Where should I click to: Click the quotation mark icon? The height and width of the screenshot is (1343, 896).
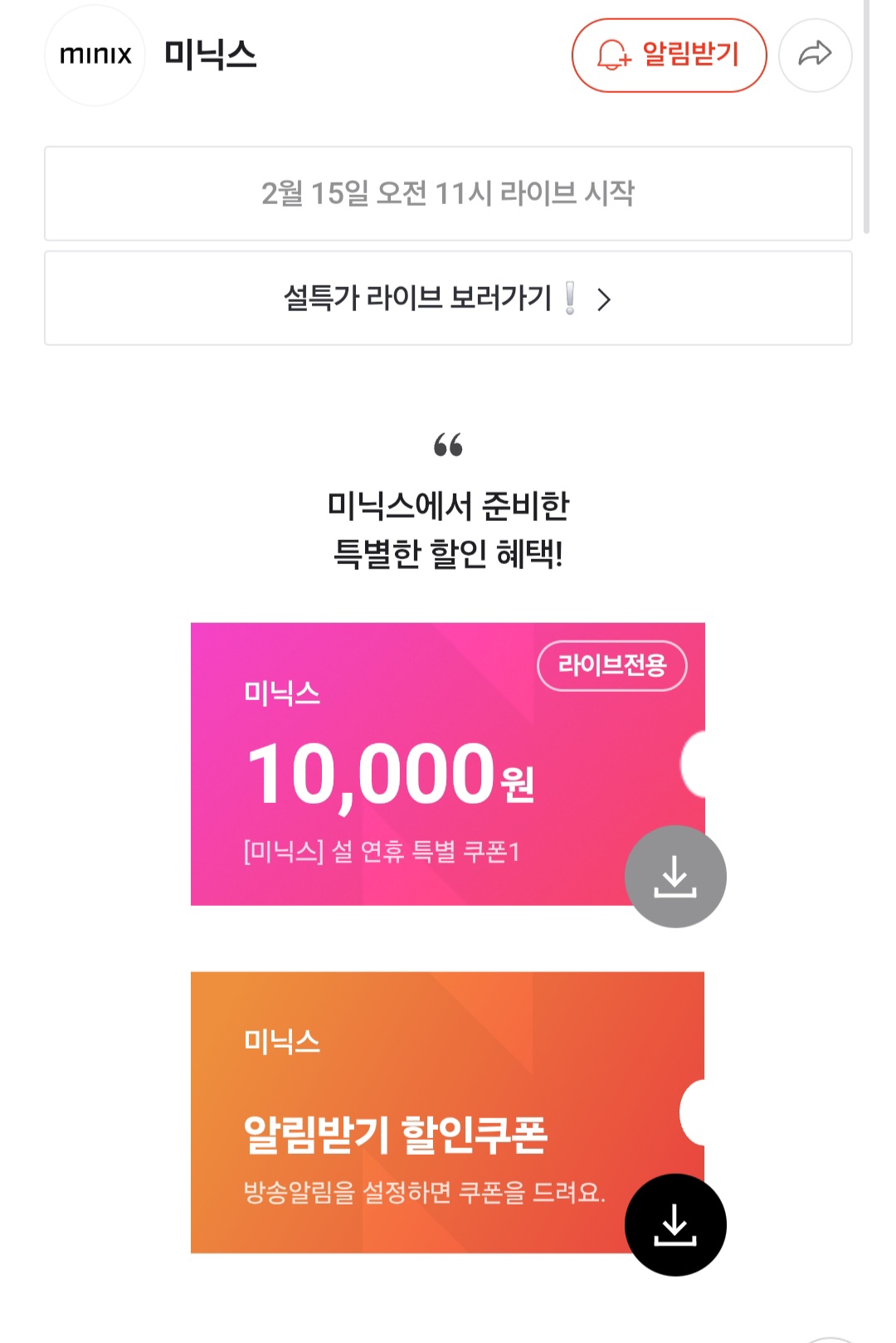coord(448,445)
